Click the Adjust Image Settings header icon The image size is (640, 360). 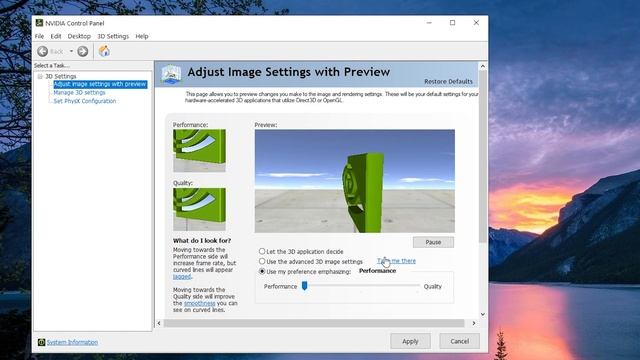171,74
